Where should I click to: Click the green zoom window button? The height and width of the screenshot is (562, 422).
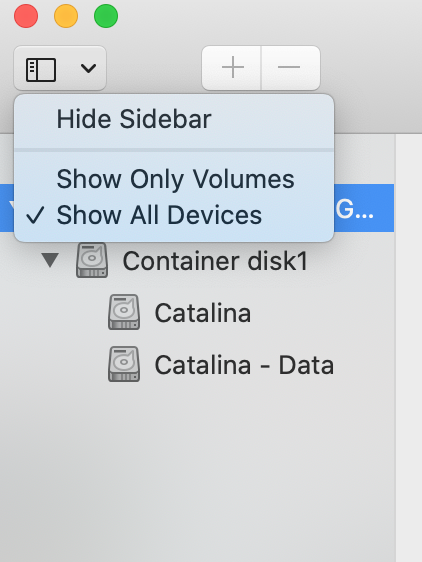pyautogui.click(x=106, y=16)
